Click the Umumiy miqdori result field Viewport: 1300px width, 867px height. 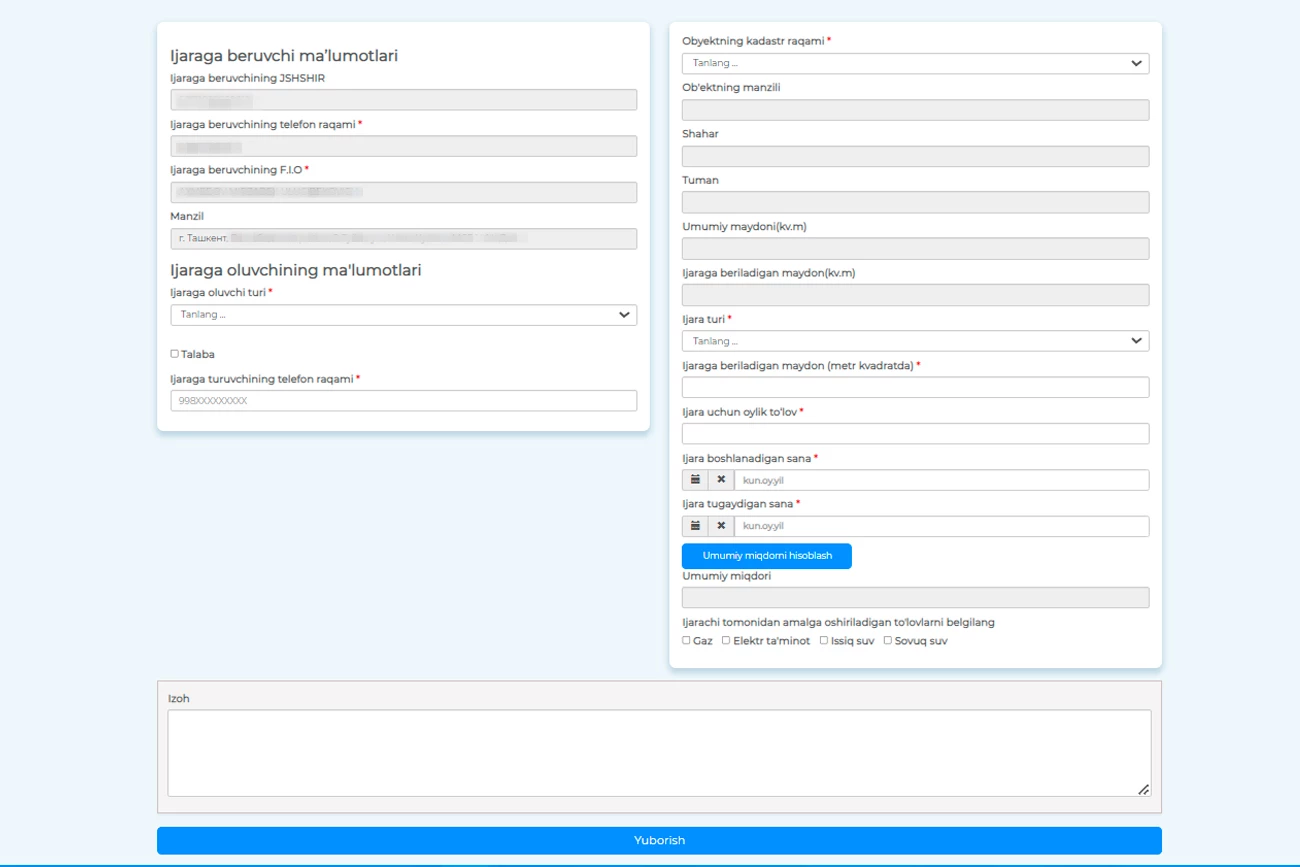(x=915, y=598)
